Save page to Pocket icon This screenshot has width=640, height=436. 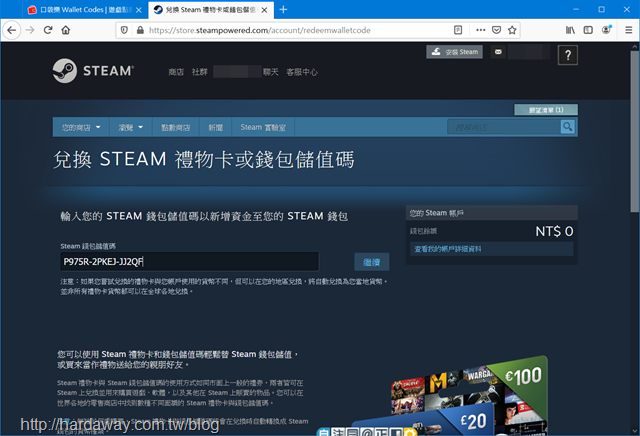tap(496, 30)
